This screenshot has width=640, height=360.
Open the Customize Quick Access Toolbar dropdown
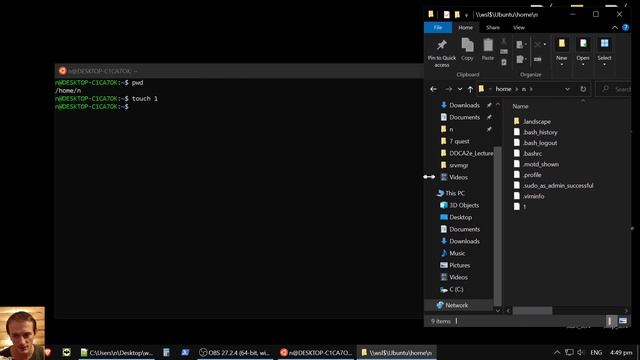pyautogui.click(x=467, y=15)
